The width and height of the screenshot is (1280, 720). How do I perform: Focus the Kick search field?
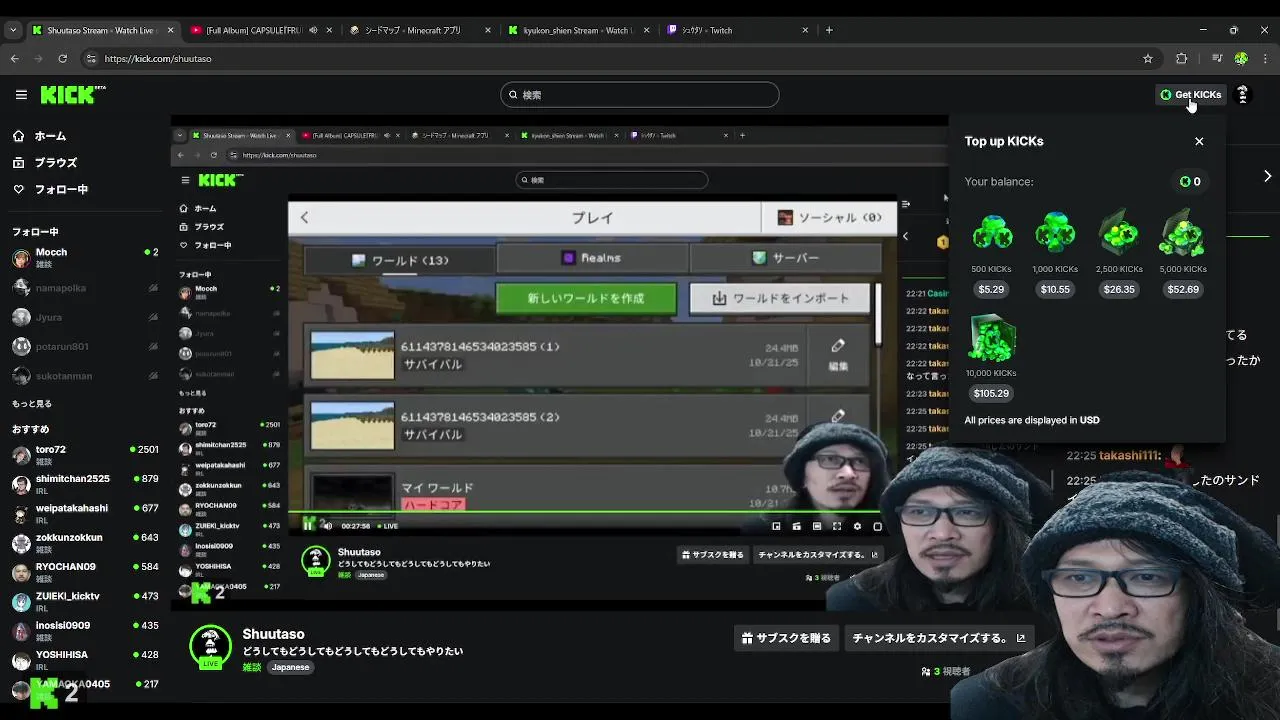point(639,95)
